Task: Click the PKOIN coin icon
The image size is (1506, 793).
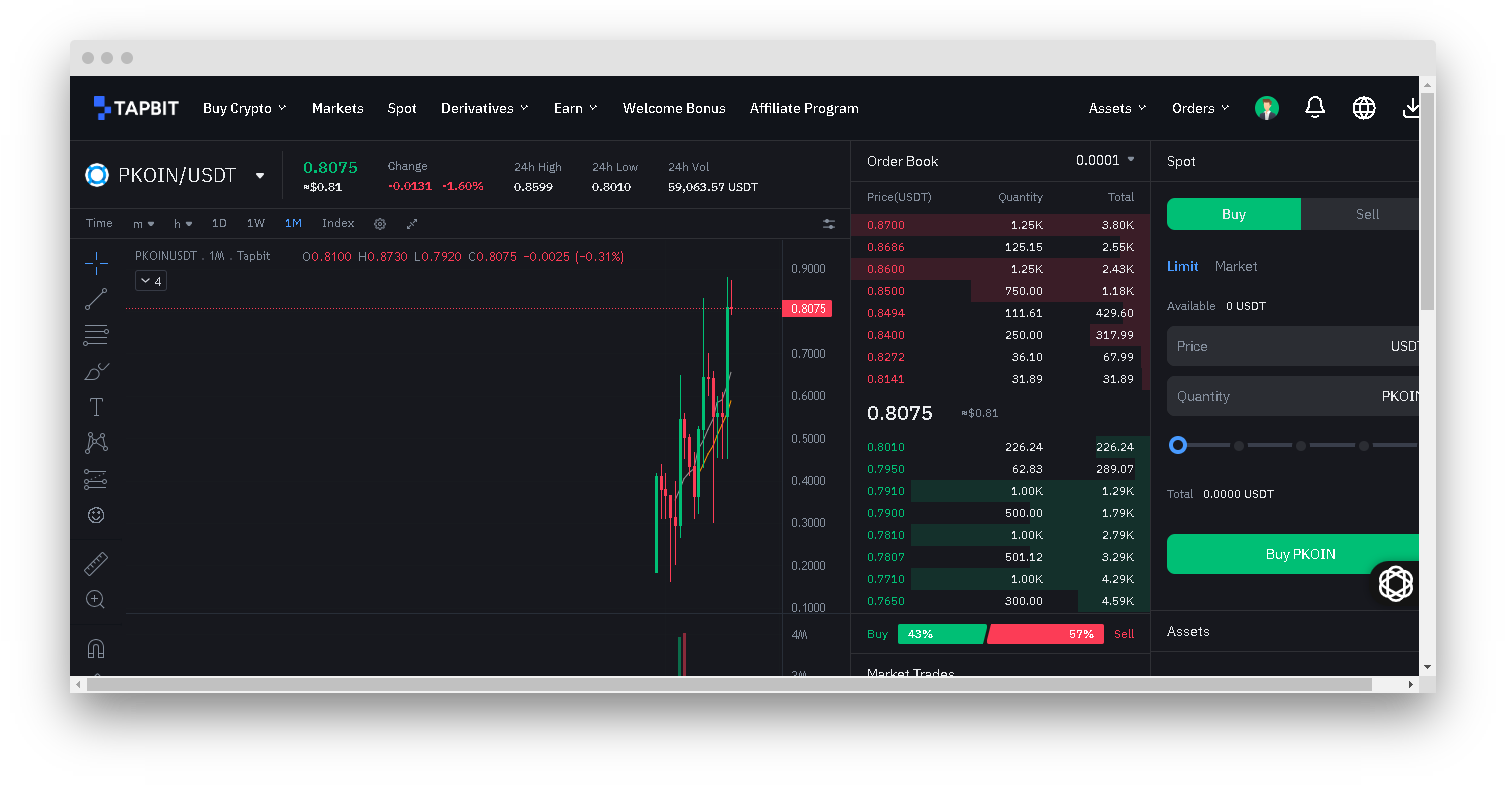Action: click(x=97, y=175)
